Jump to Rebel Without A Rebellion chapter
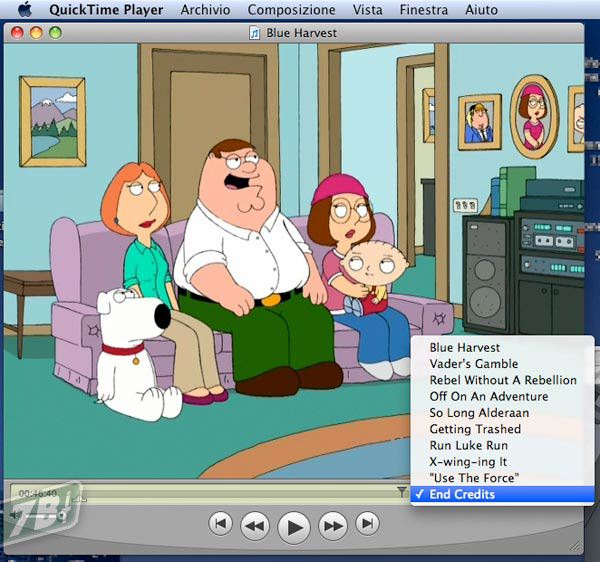The height and width of the screenshot is (562, 600). 503,380
